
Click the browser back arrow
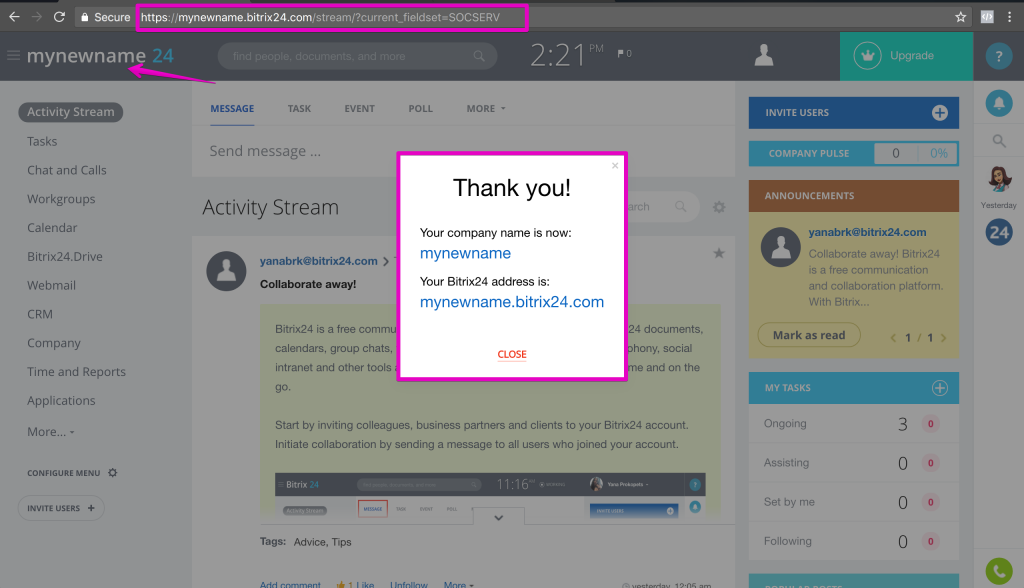14,17
